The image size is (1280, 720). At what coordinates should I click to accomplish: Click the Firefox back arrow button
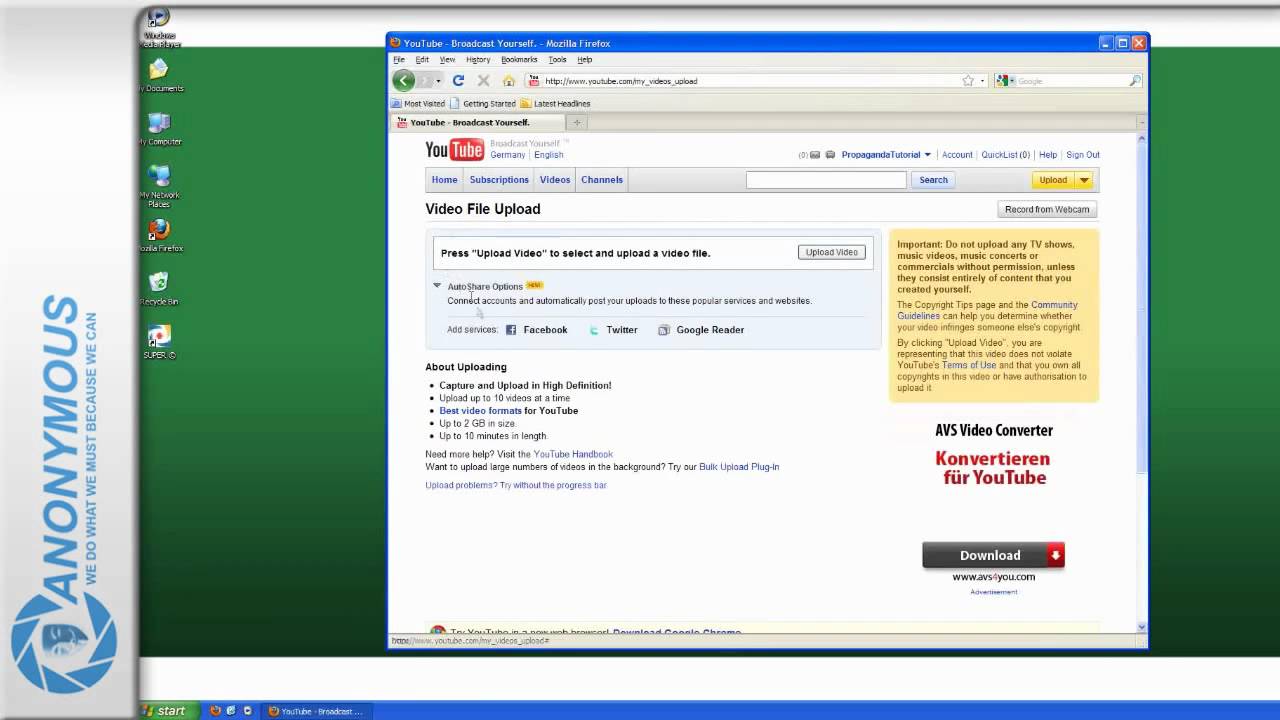point(404,81)
